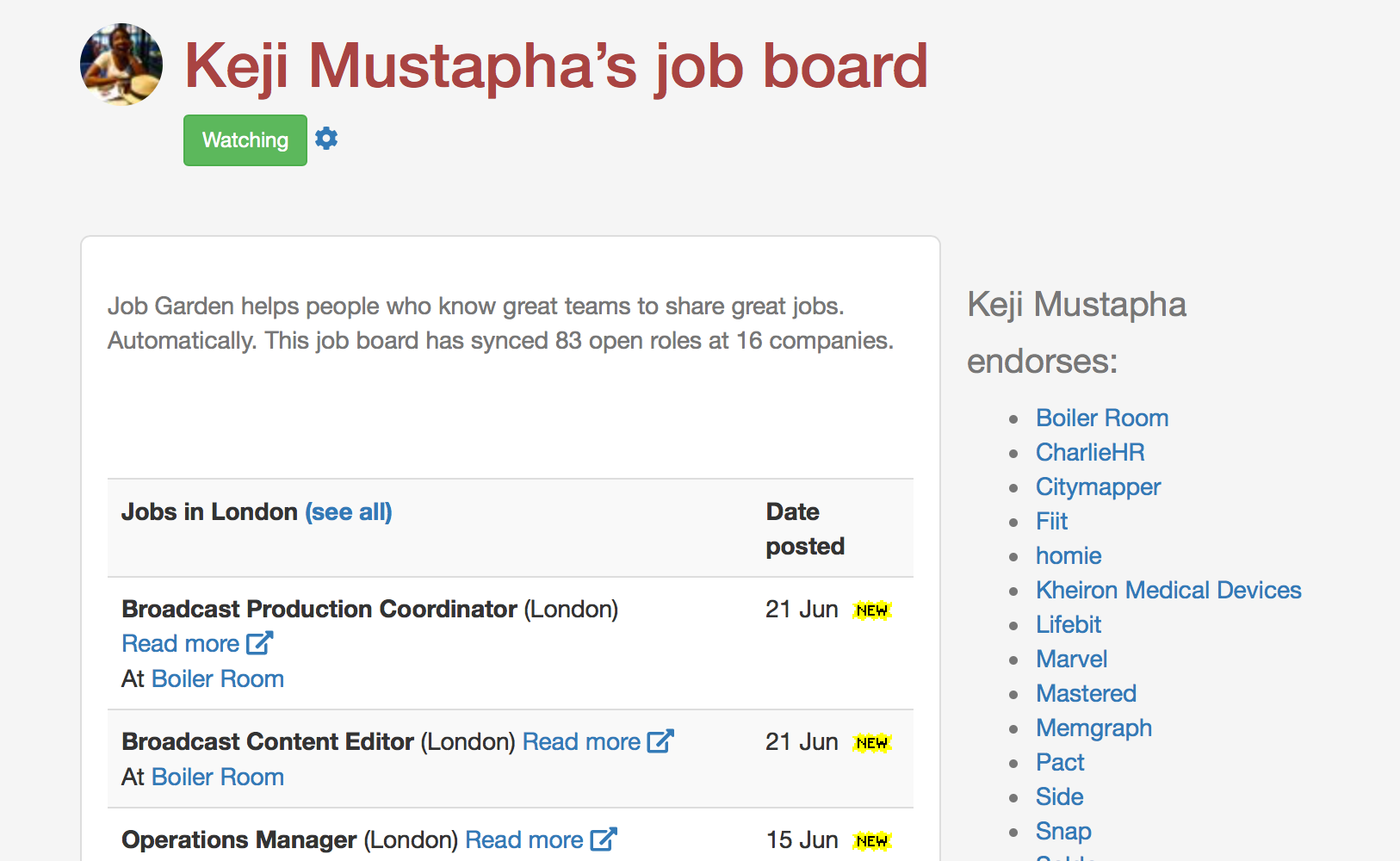
Task: Open Boiler Room in the endorses list
Action: 1102,418
